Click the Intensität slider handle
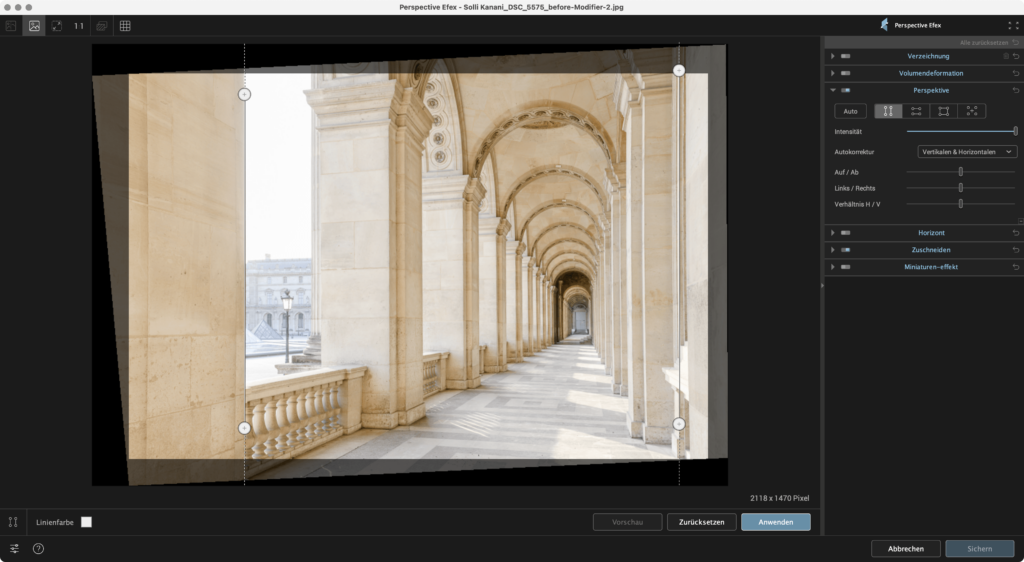This screenshot has height=562, width=1024. coord(1016,131)
